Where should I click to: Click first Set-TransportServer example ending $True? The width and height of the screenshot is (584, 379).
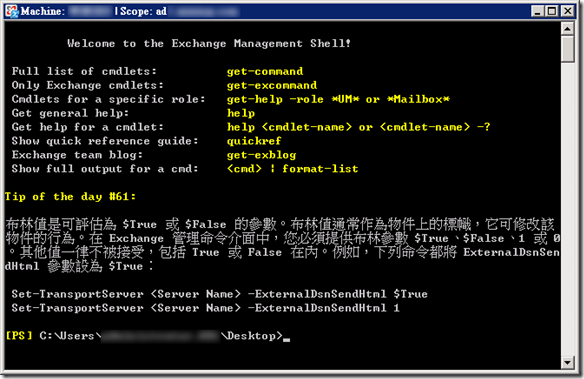pyautogui.click(x=219, y=294)
